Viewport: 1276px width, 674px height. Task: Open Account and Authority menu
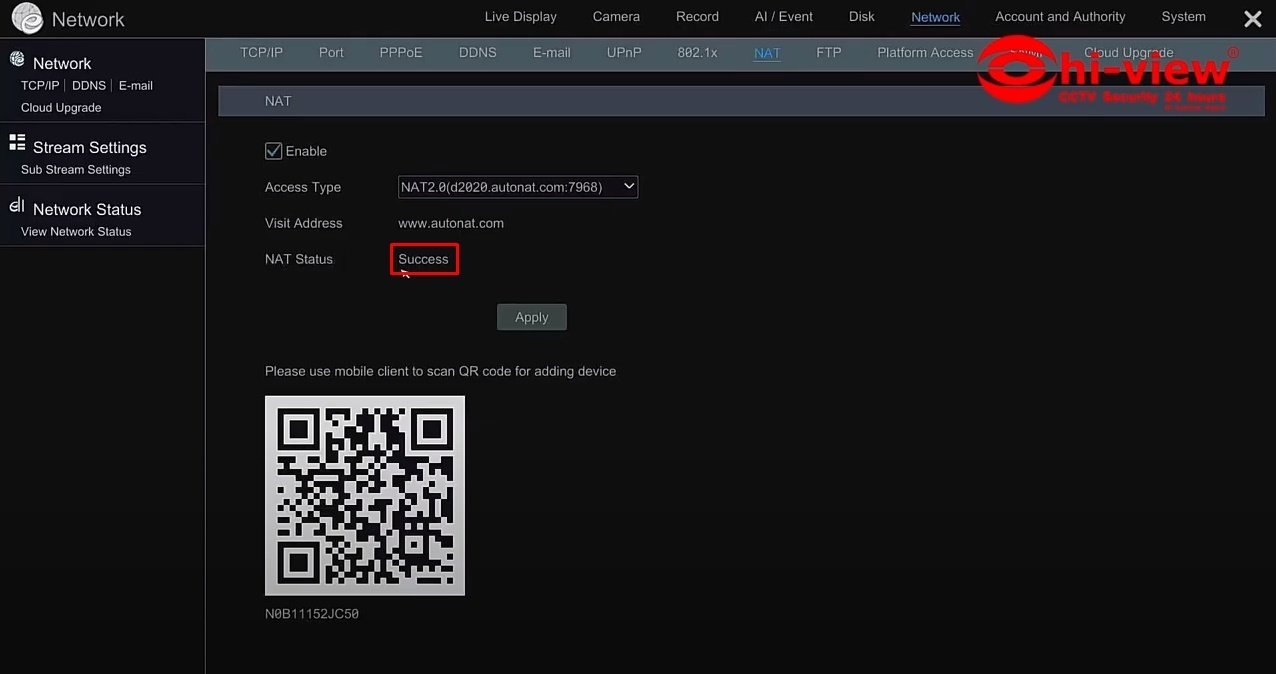tap(1060, 17)
